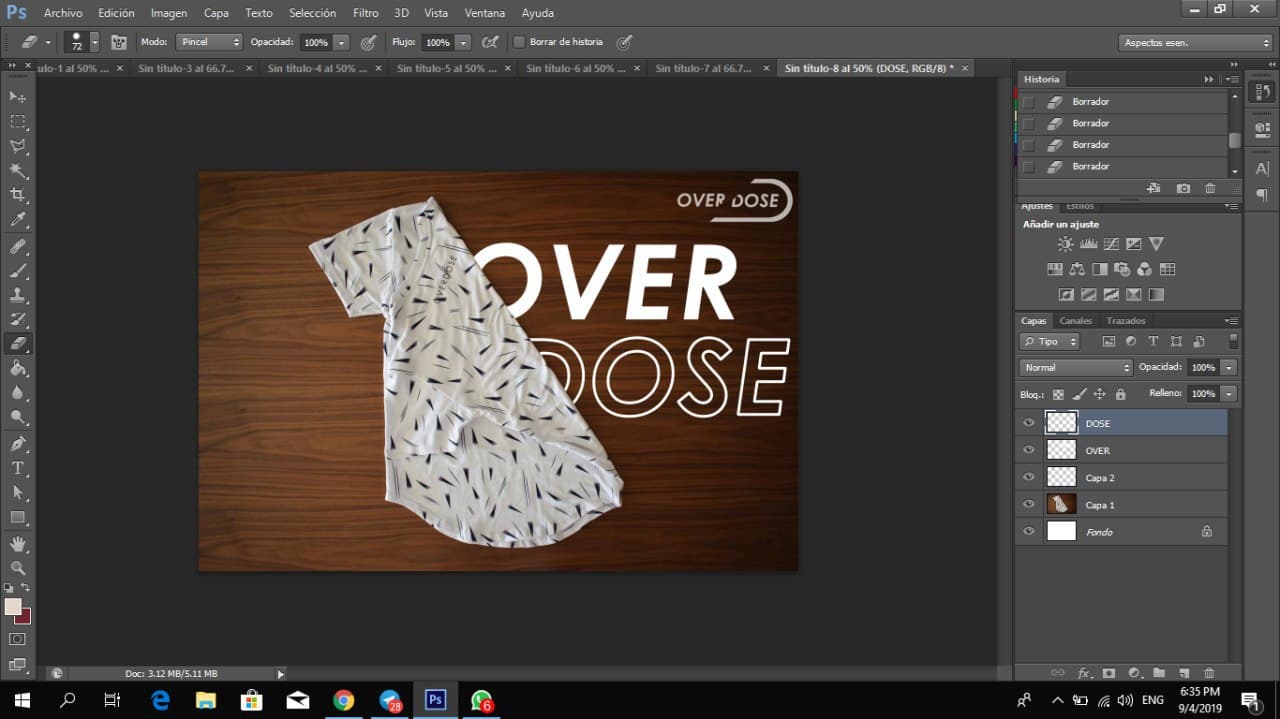
Task: Hide the OVER layer
Action: (1028, 450)
